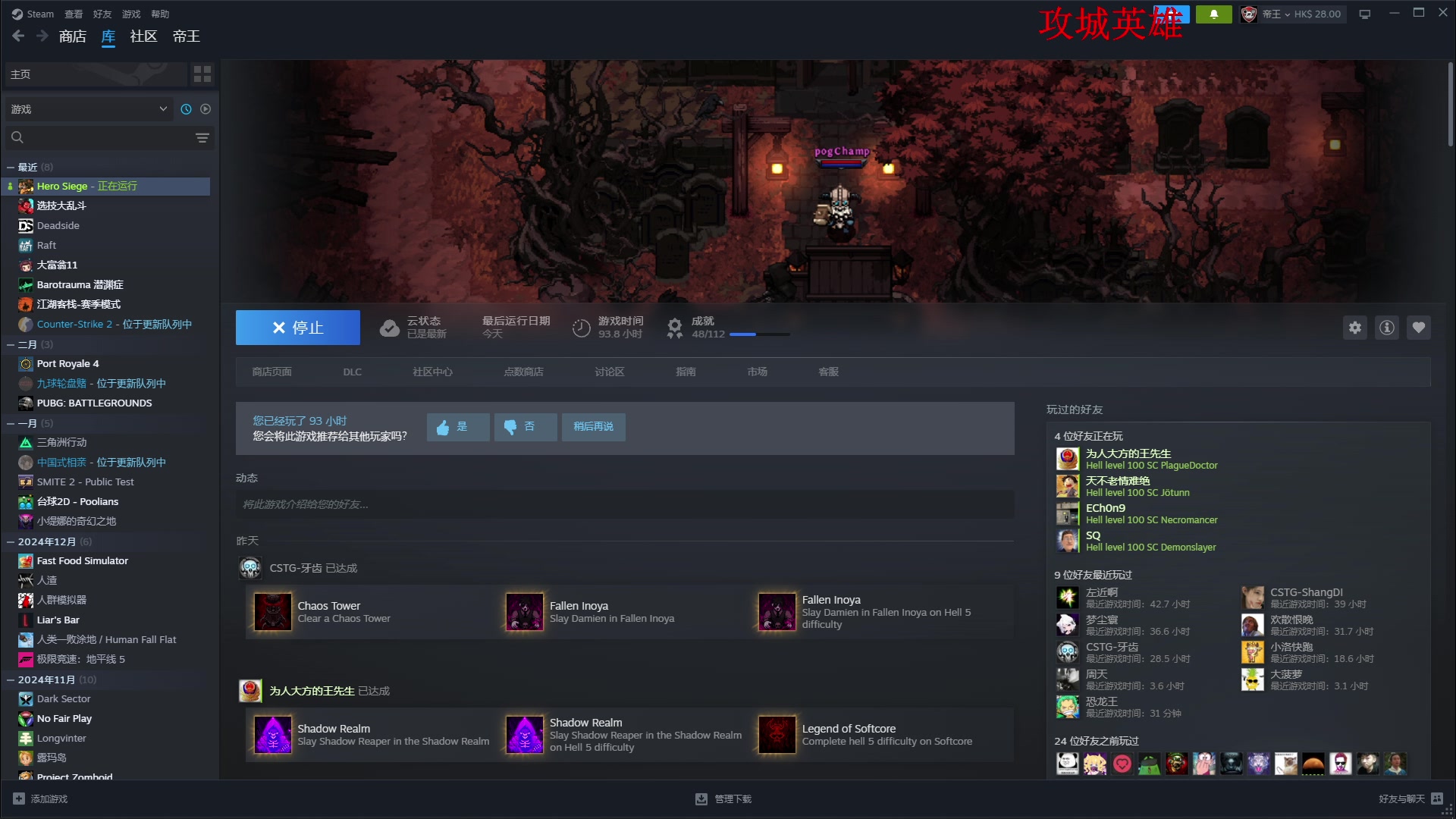Open Hero Siege settings gear
Screen dimensions: 1456x819
pos(1355,328)
